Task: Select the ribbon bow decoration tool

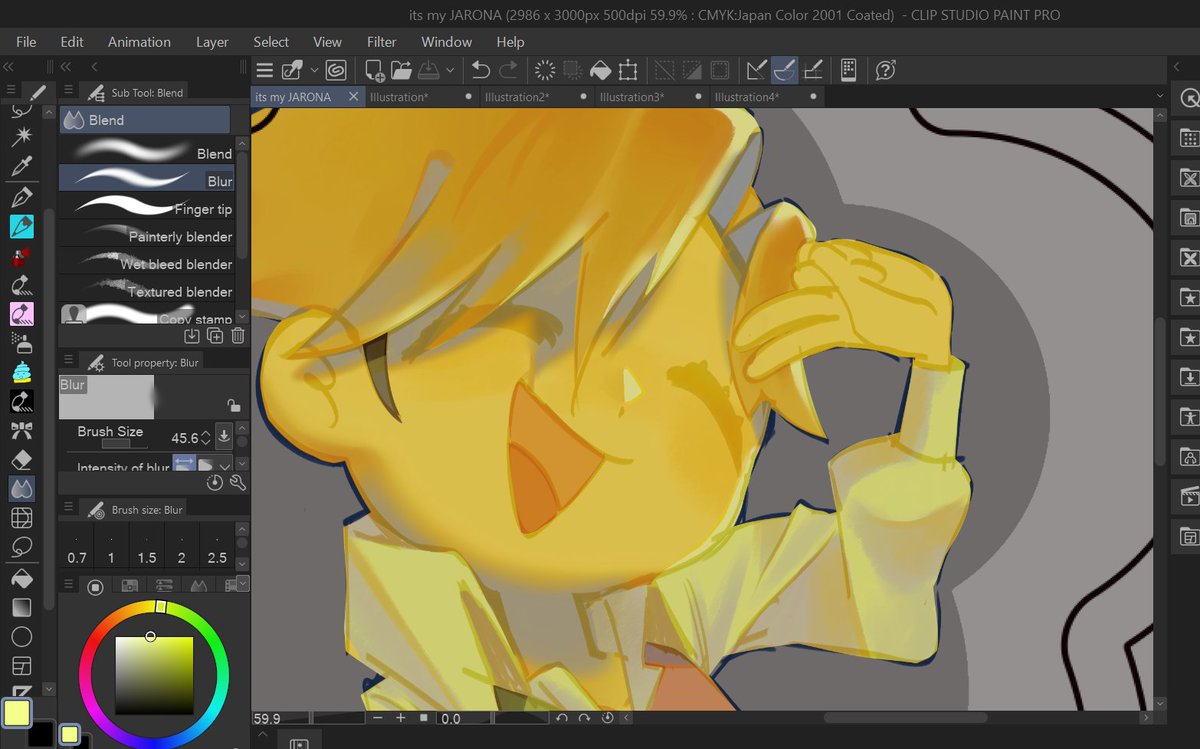Action: (x=21, y=430)
